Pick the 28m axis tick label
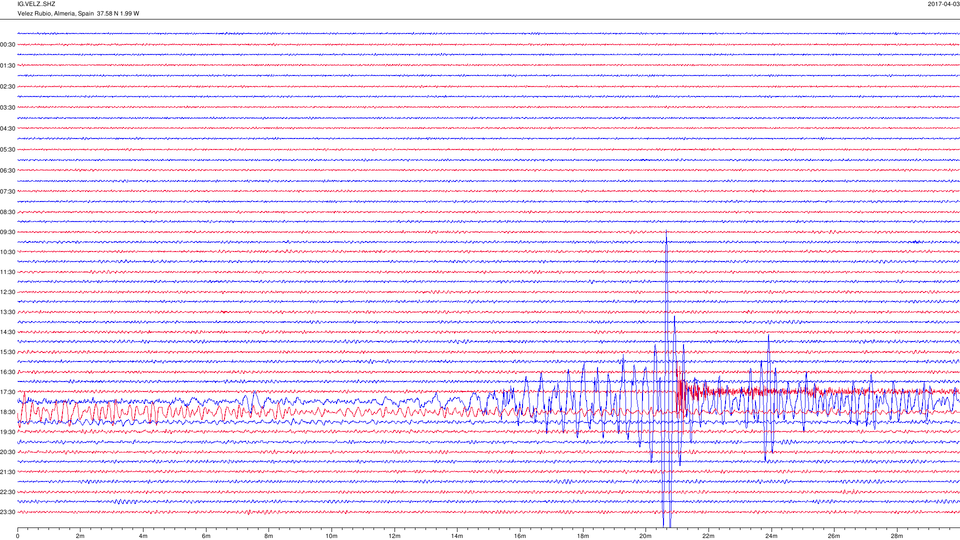Image resolution: width=960 pixels, height=540 pixels. pos(896,536)
